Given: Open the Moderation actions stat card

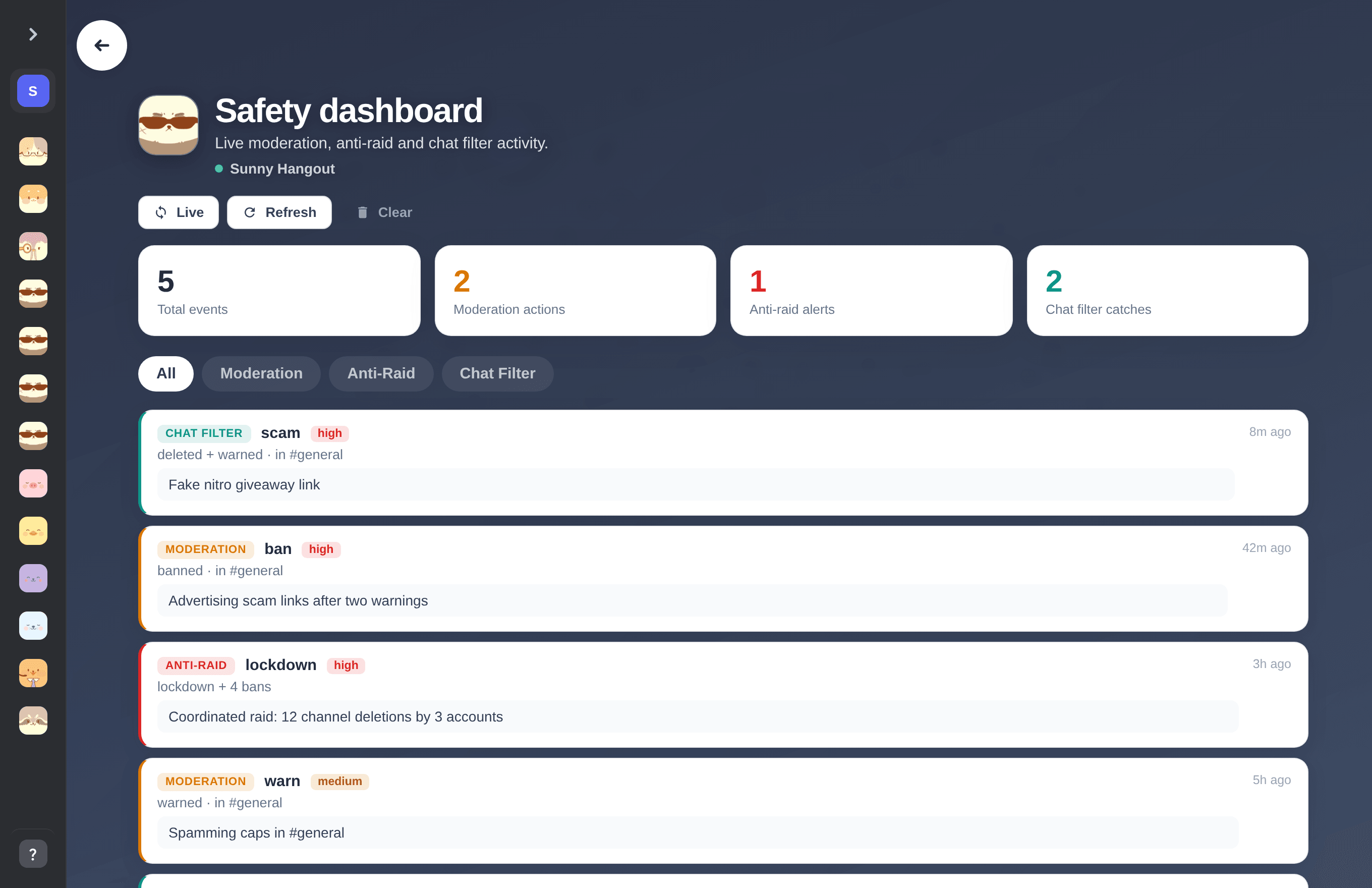Looking at the screenshot, I should (x=576, y=291).
